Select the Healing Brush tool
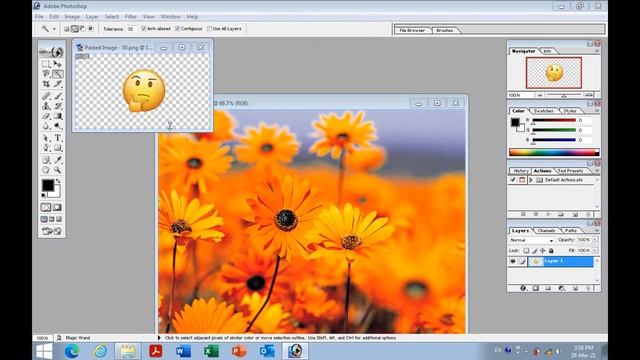The height and width of the screenshot is (360, 640). 46,96
